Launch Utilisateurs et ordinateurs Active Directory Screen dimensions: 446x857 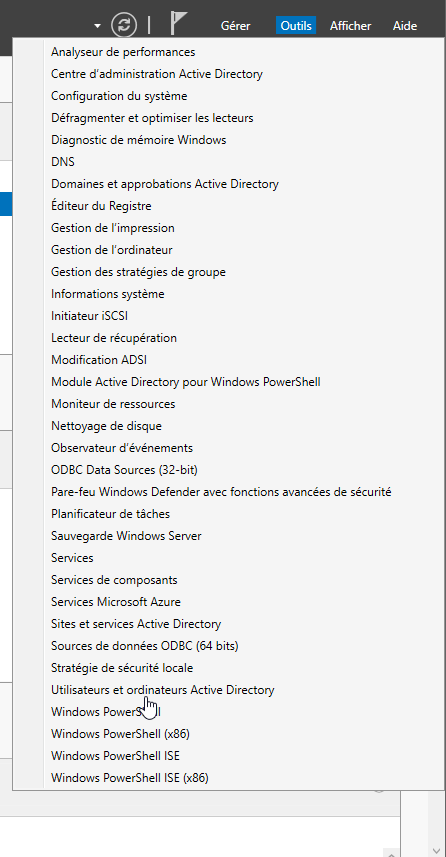point(162,690)
